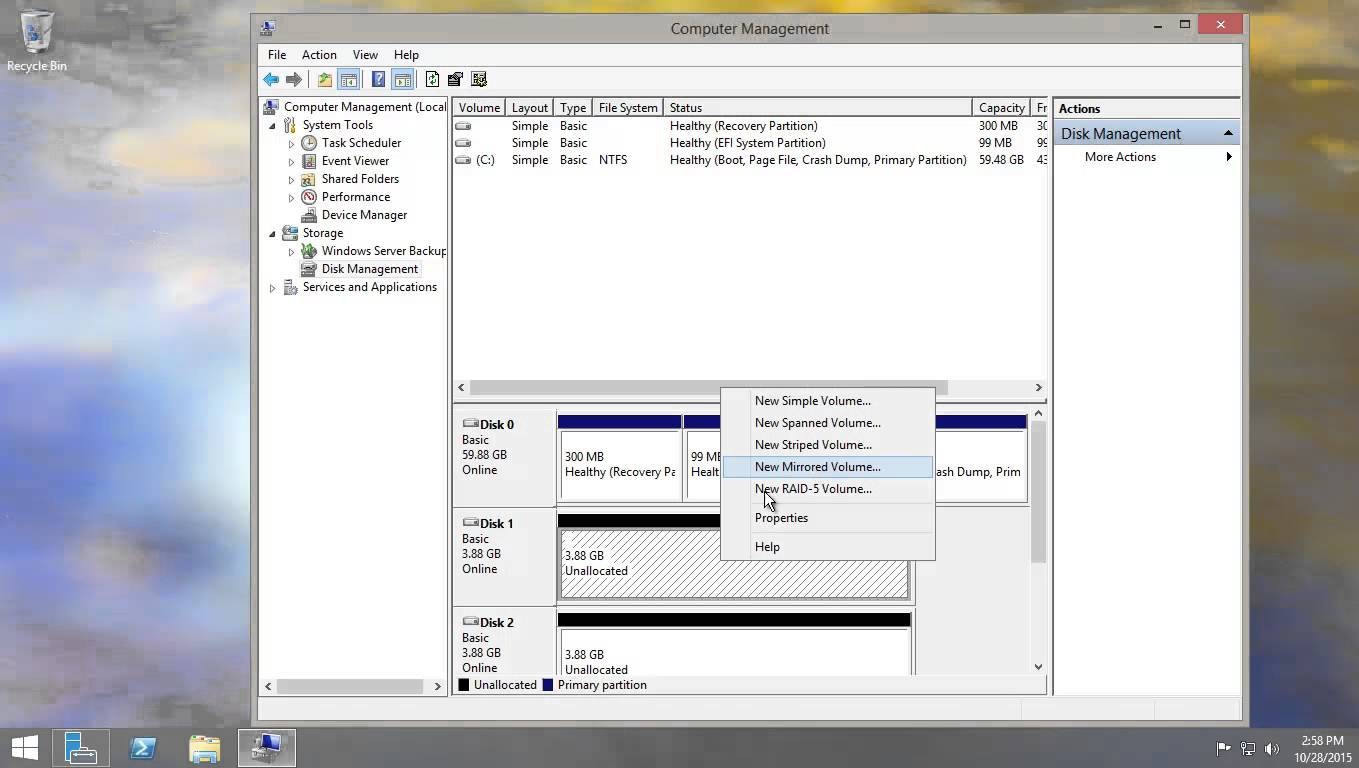The image size is (1359, 768).
Task: Click the Action Center flag tray icon
Action: pos(1223,748)
